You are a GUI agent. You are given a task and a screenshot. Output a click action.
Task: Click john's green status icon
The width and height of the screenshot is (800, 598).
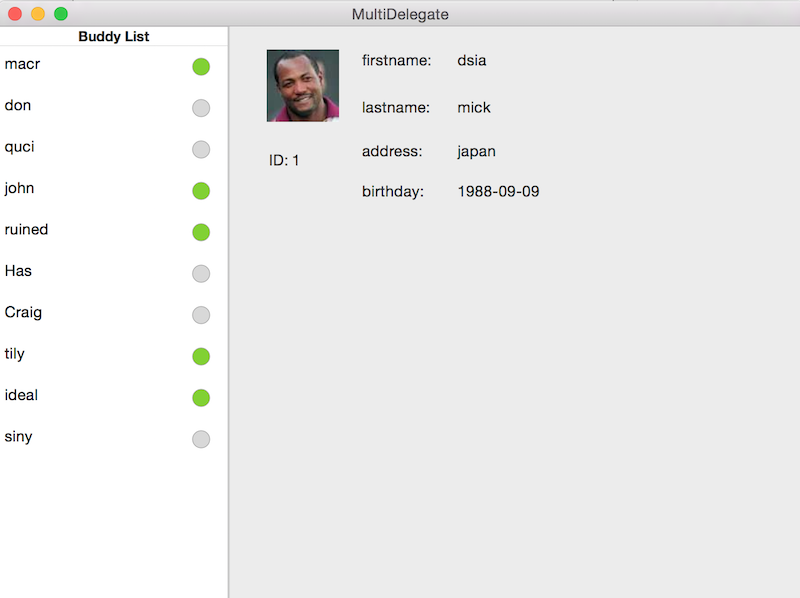coord(201,190)
